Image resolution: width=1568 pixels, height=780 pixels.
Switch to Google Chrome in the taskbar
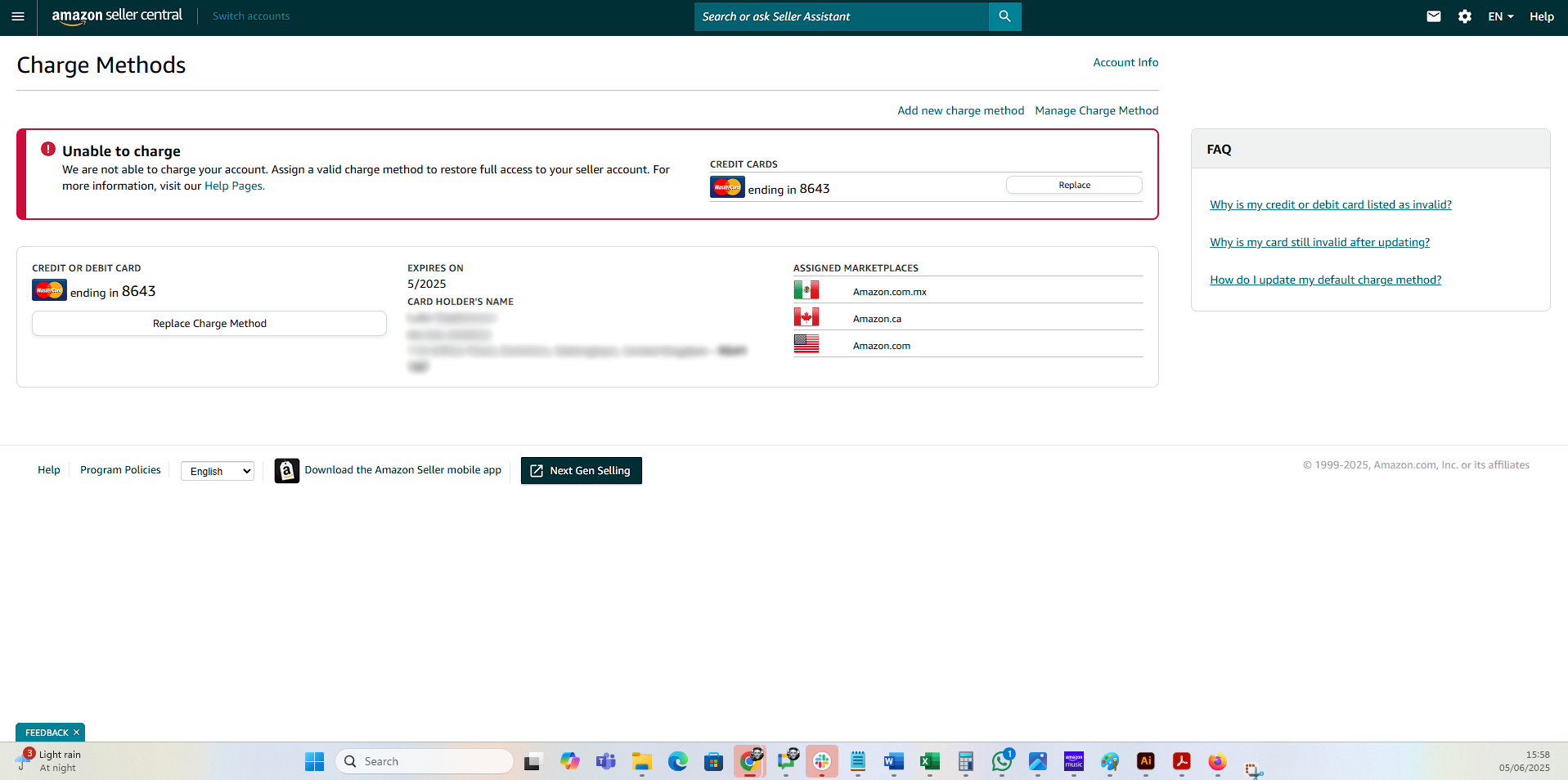click(749, 762)
